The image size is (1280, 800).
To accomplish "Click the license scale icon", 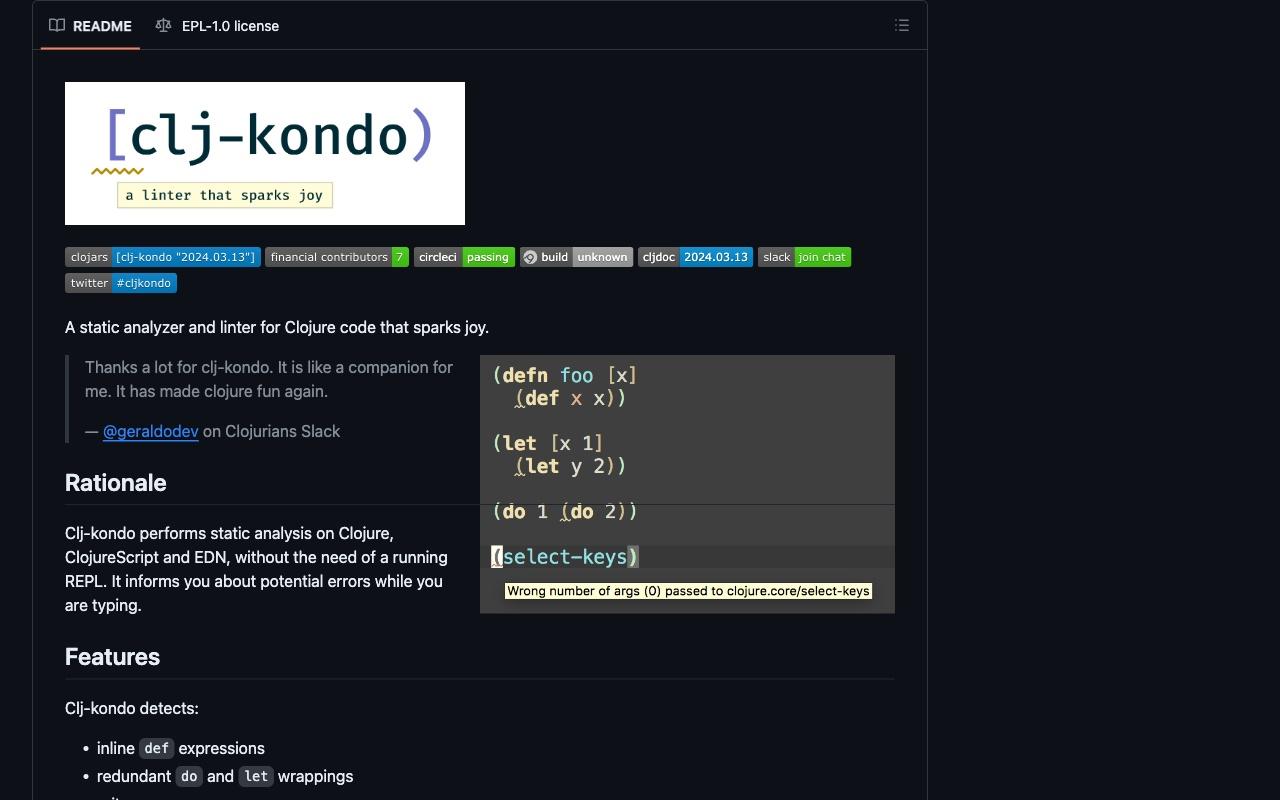I will [x=163, y=26].
